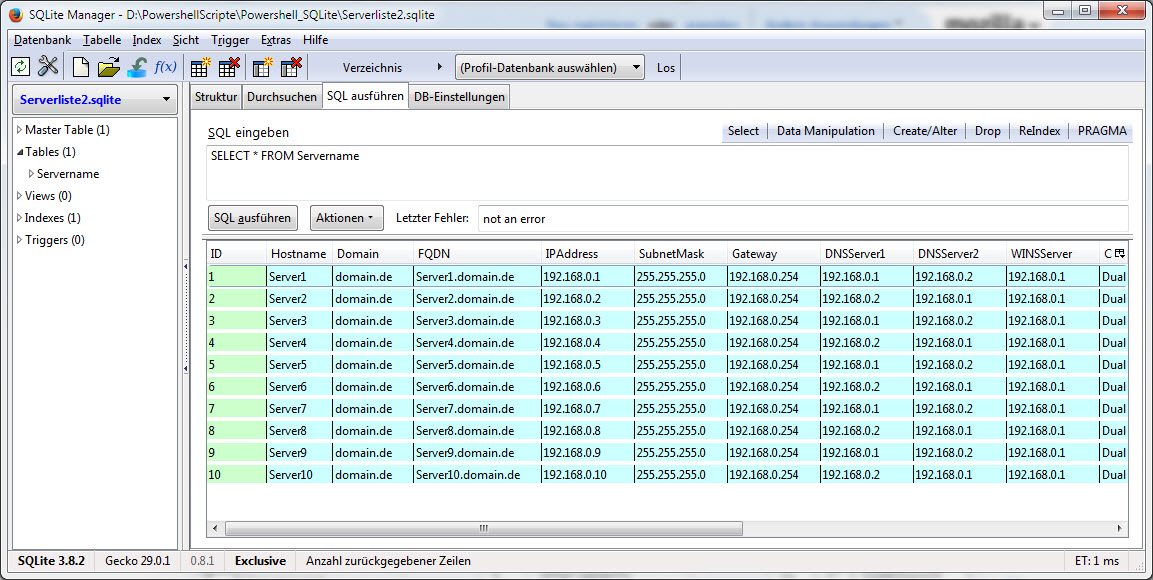Select the Servername table label in the tree
The width and height of the screenshot is (1153, 580).
point(68,174)
